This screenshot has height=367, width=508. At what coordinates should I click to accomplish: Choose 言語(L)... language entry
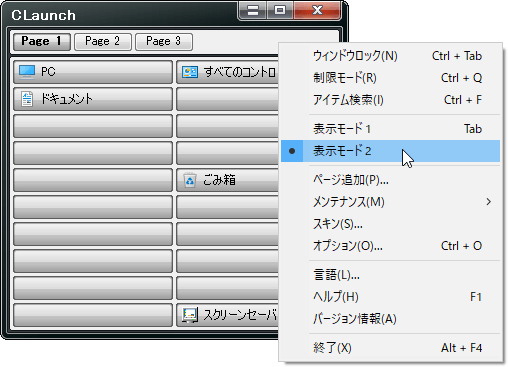pyautogui.click(x=390, y=275)
